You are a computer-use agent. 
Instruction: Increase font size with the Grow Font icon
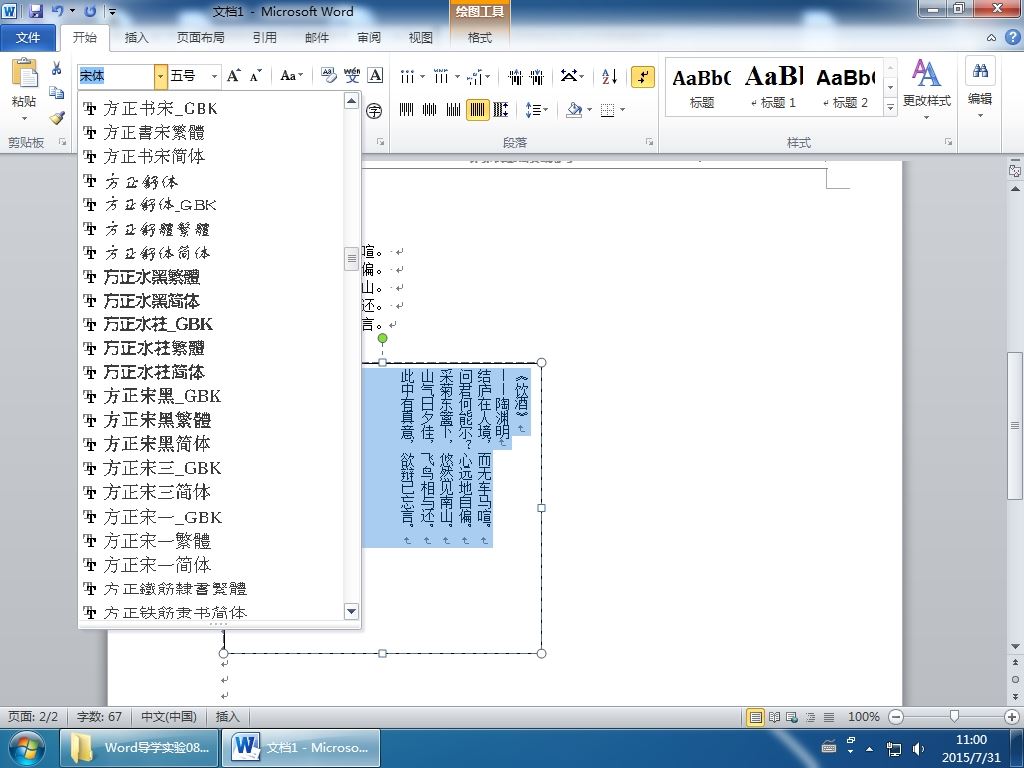pyautogui.click(x=233, y=76)
